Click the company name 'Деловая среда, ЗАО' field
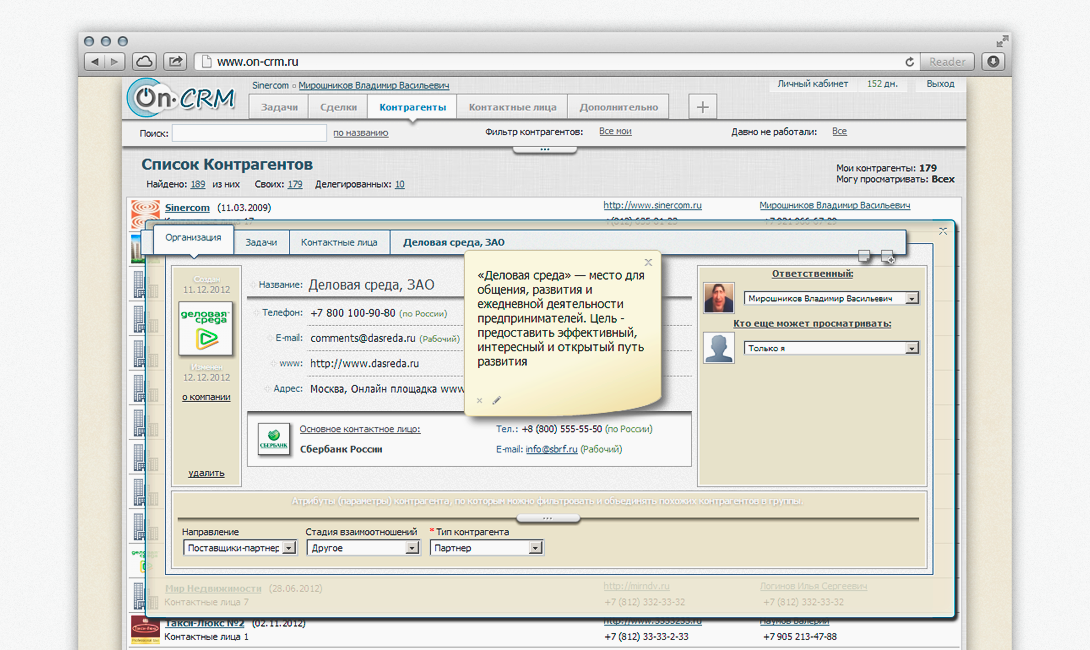This screenshot has height=650, width=1090. click(371, 285)
